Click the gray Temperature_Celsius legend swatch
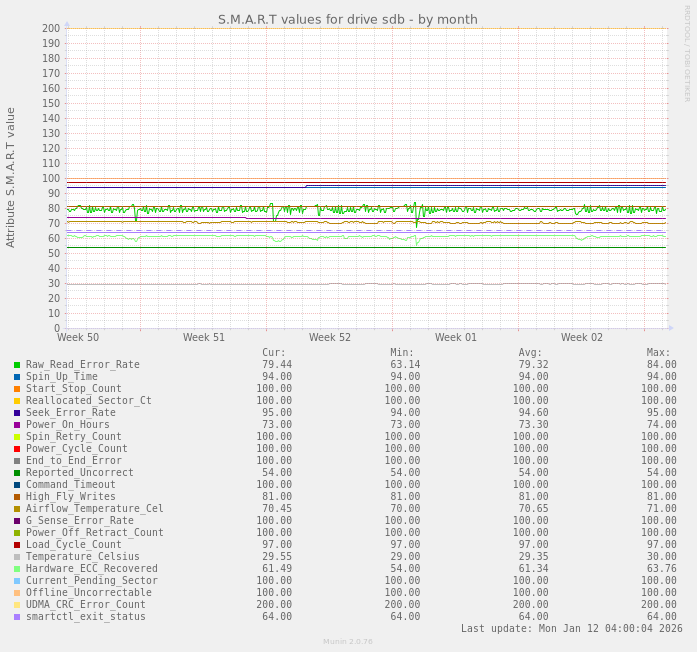This screenshot has height=652, width=697. pos(17,557)
